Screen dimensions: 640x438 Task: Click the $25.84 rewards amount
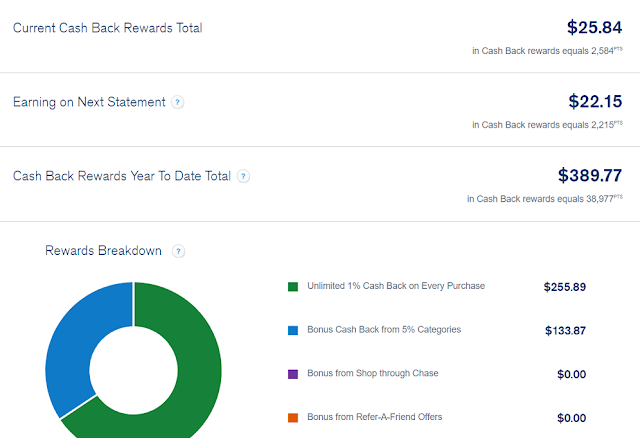(594, 27)
